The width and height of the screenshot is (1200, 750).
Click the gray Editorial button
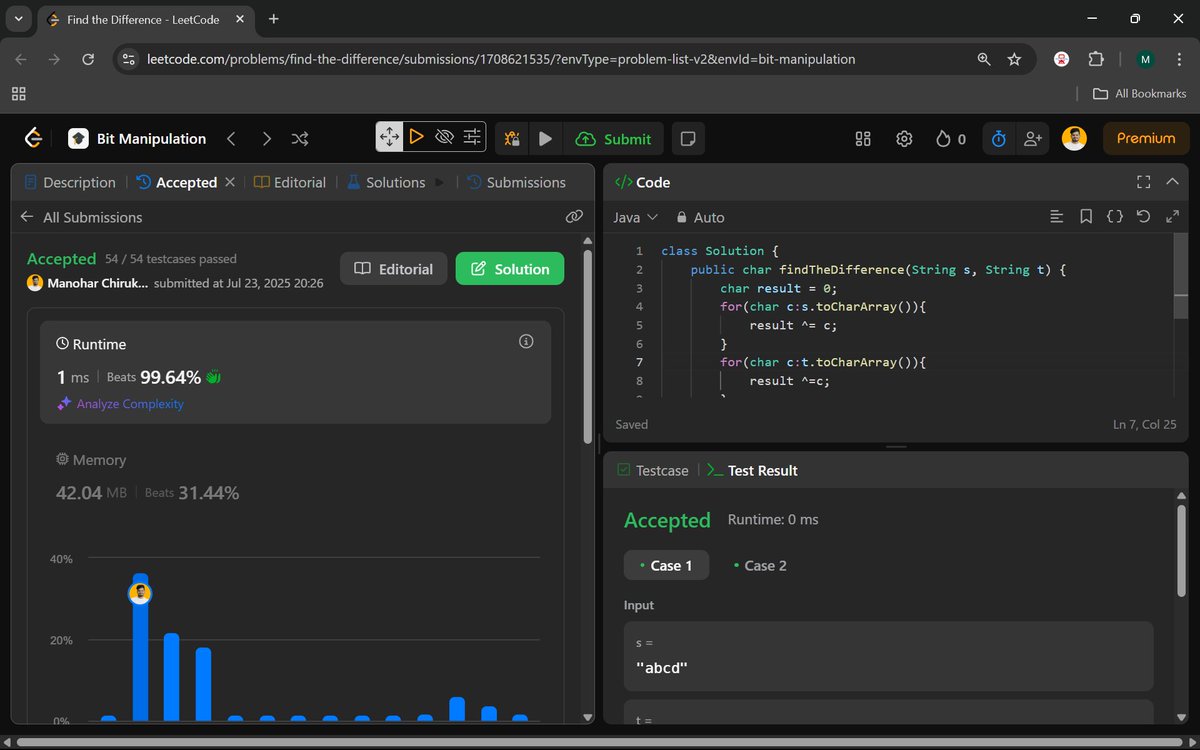coord(394,269)
